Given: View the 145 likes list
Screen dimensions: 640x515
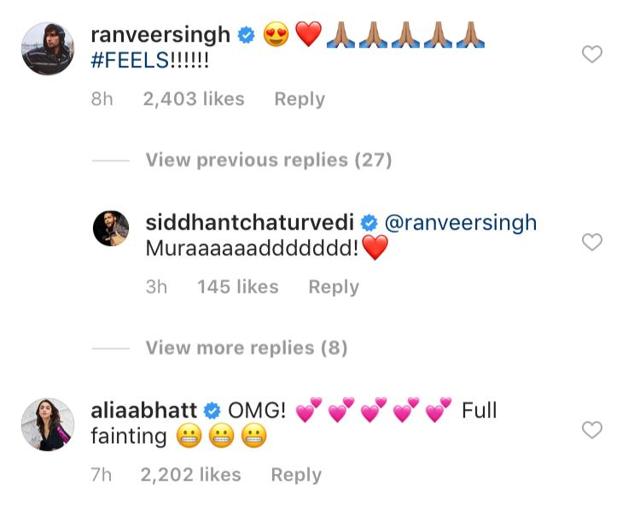Looking at the screenshot, I should point(238,287).
